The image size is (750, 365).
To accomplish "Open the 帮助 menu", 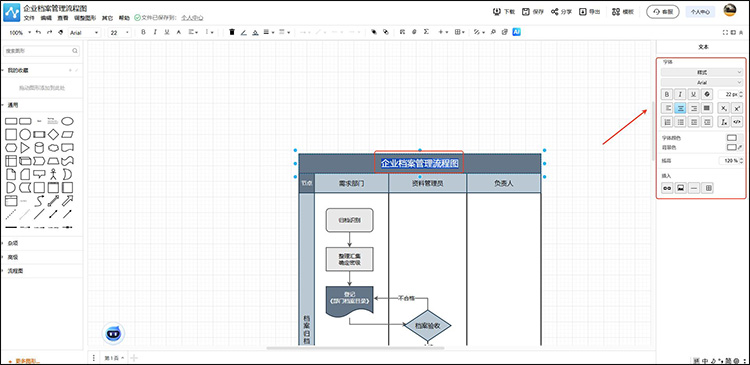I will (124, 18).
